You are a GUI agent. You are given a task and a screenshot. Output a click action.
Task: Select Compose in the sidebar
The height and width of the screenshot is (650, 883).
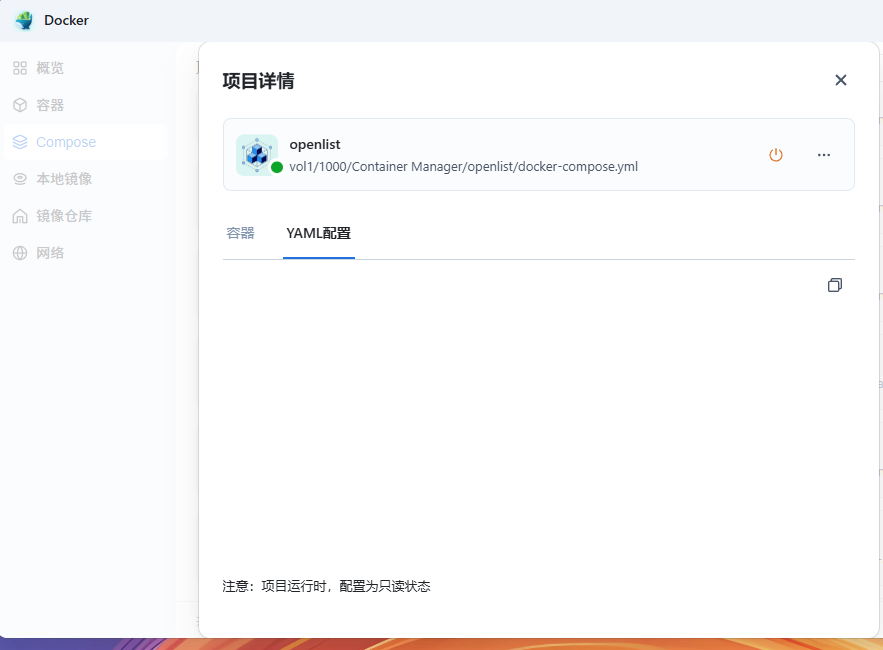coord(86,142)
